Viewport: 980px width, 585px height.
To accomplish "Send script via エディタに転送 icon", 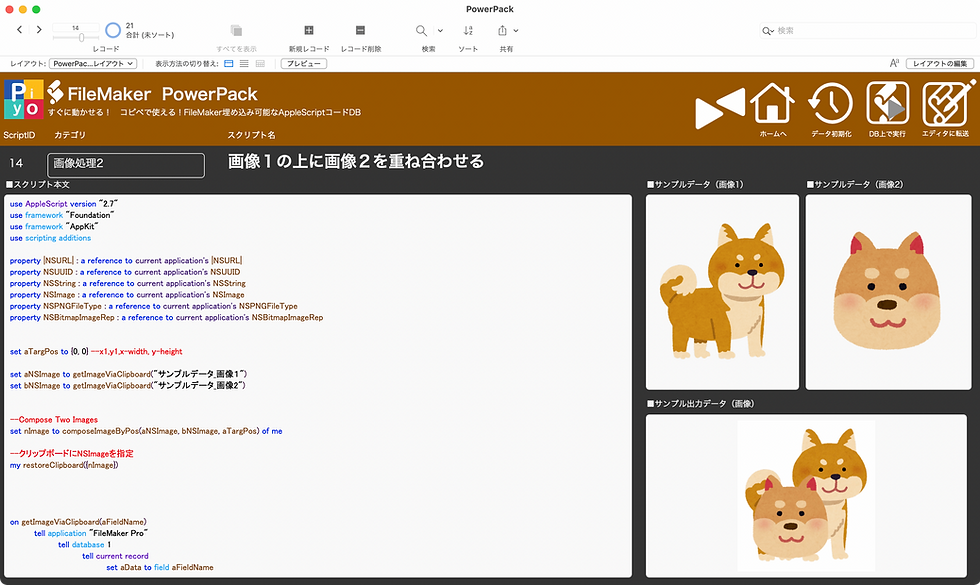I will [x=948, y=102].
